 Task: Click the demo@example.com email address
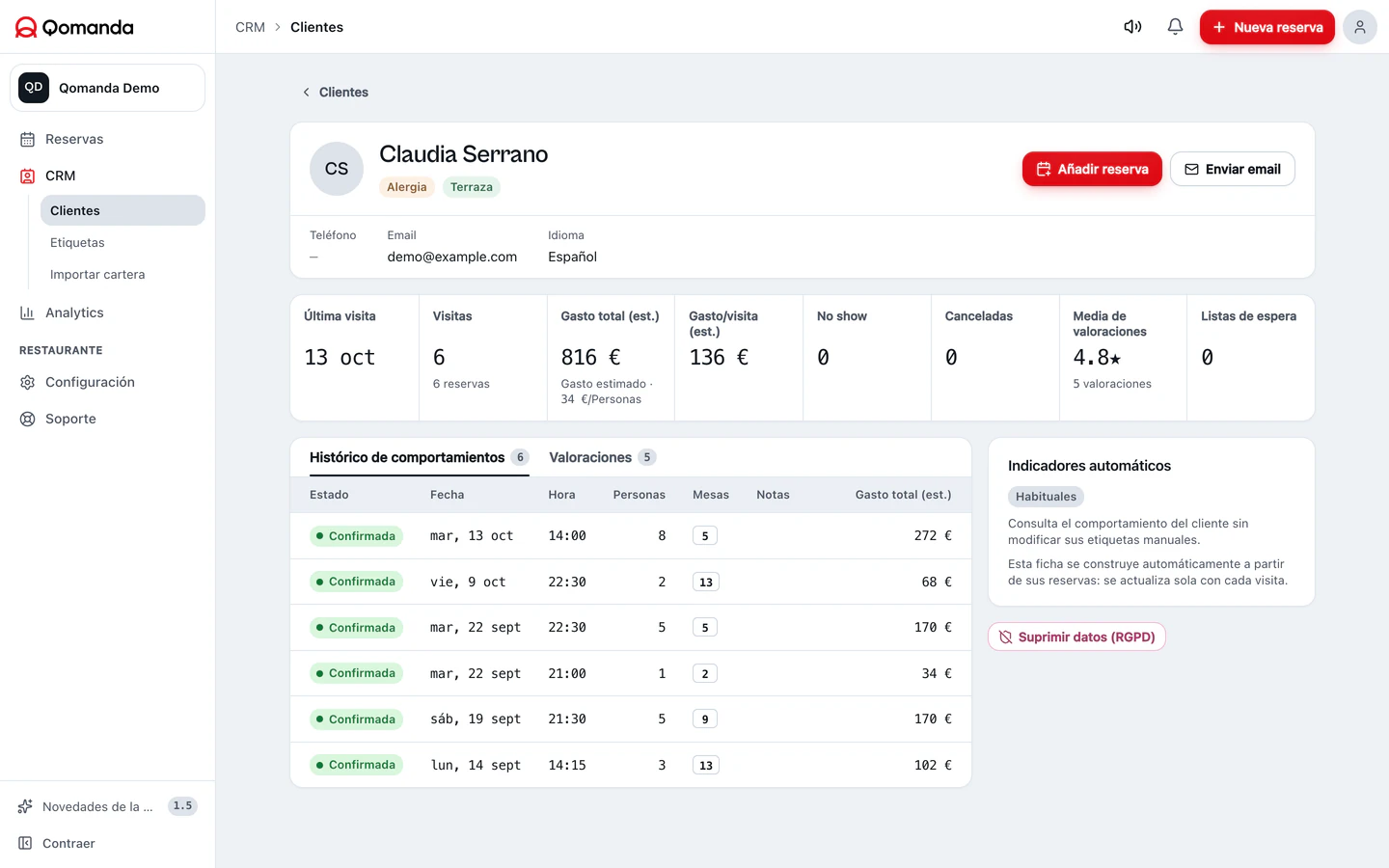point(452,257)
